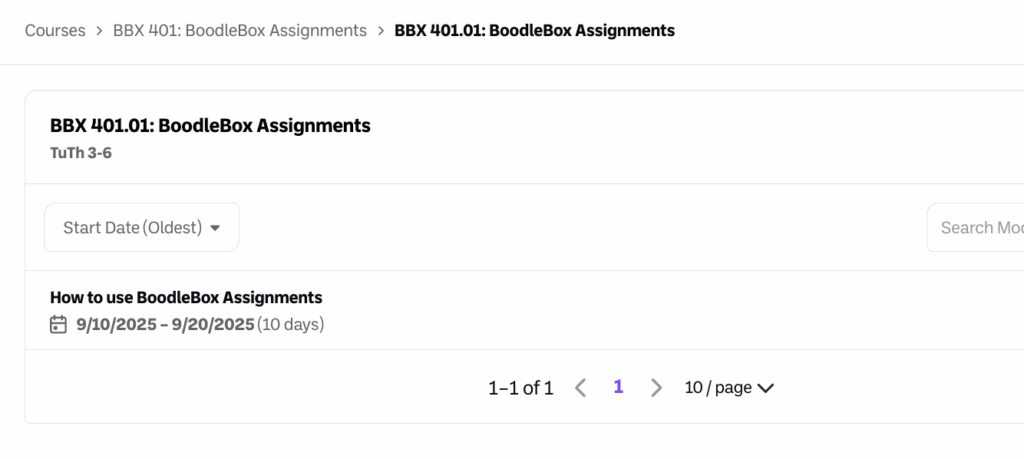Click the 1–1 of 1 results count
Screen dimensions: 1024x459
(x=520, y=388)
